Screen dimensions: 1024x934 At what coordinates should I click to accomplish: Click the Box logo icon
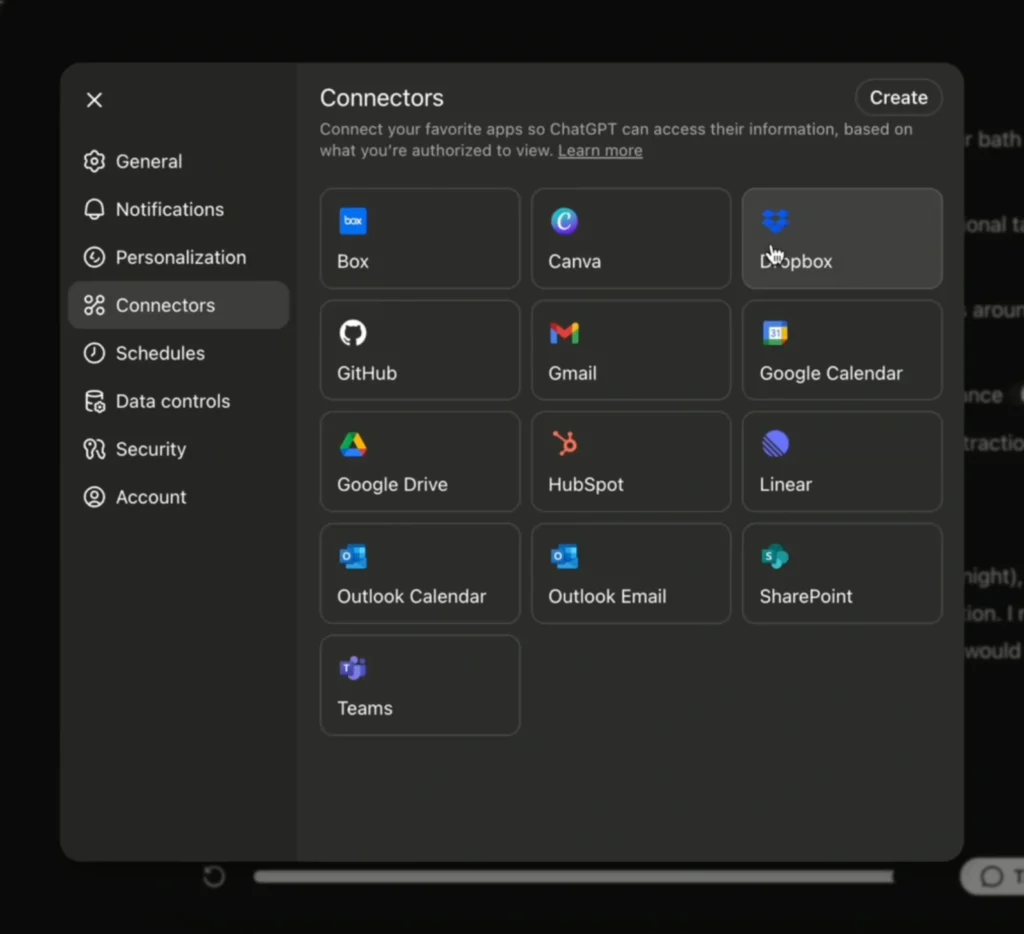(x=353, y=221)
